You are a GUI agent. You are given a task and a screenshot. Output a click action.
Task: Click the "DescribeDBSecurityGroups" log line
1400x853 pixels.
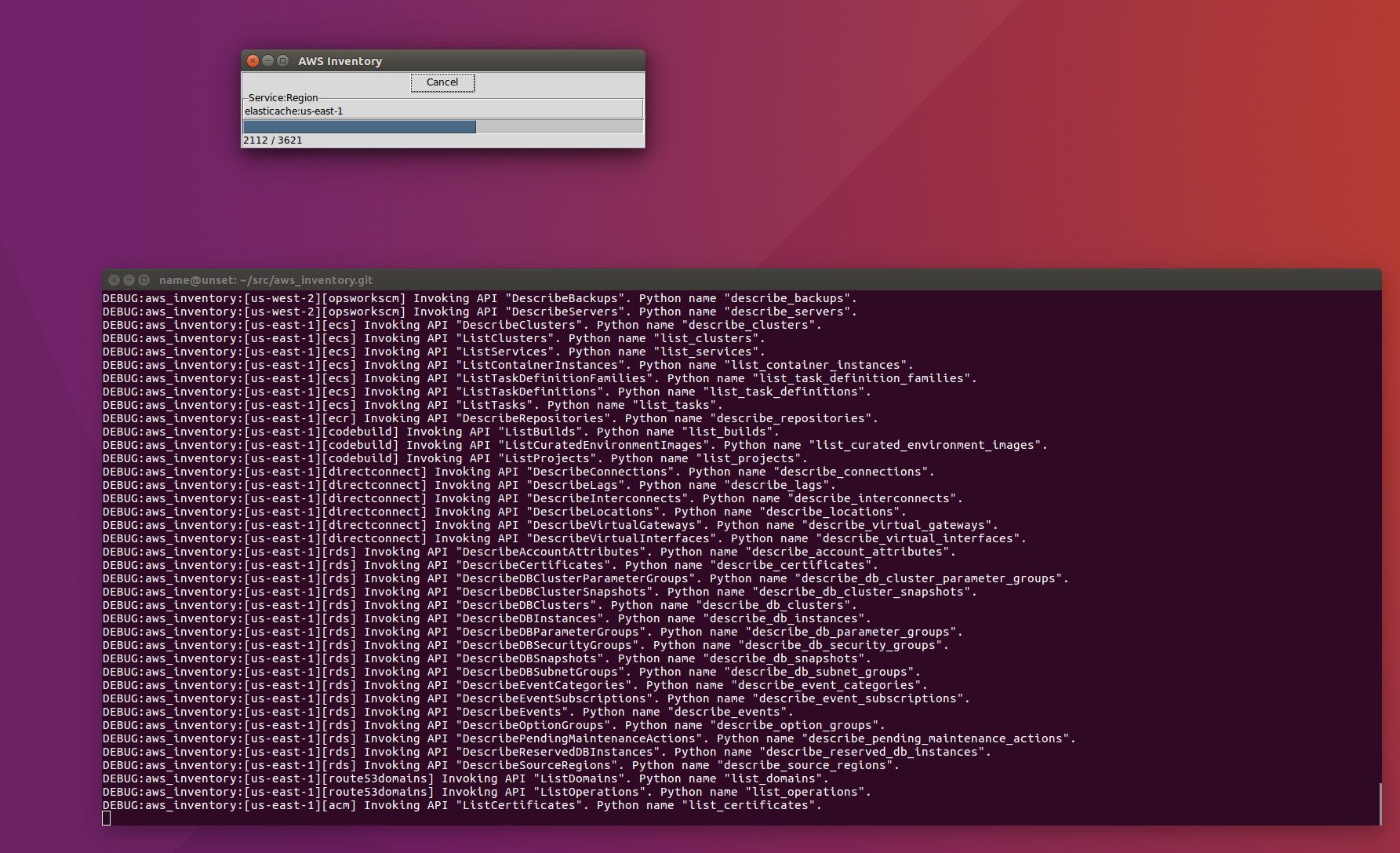coord(525,645)
